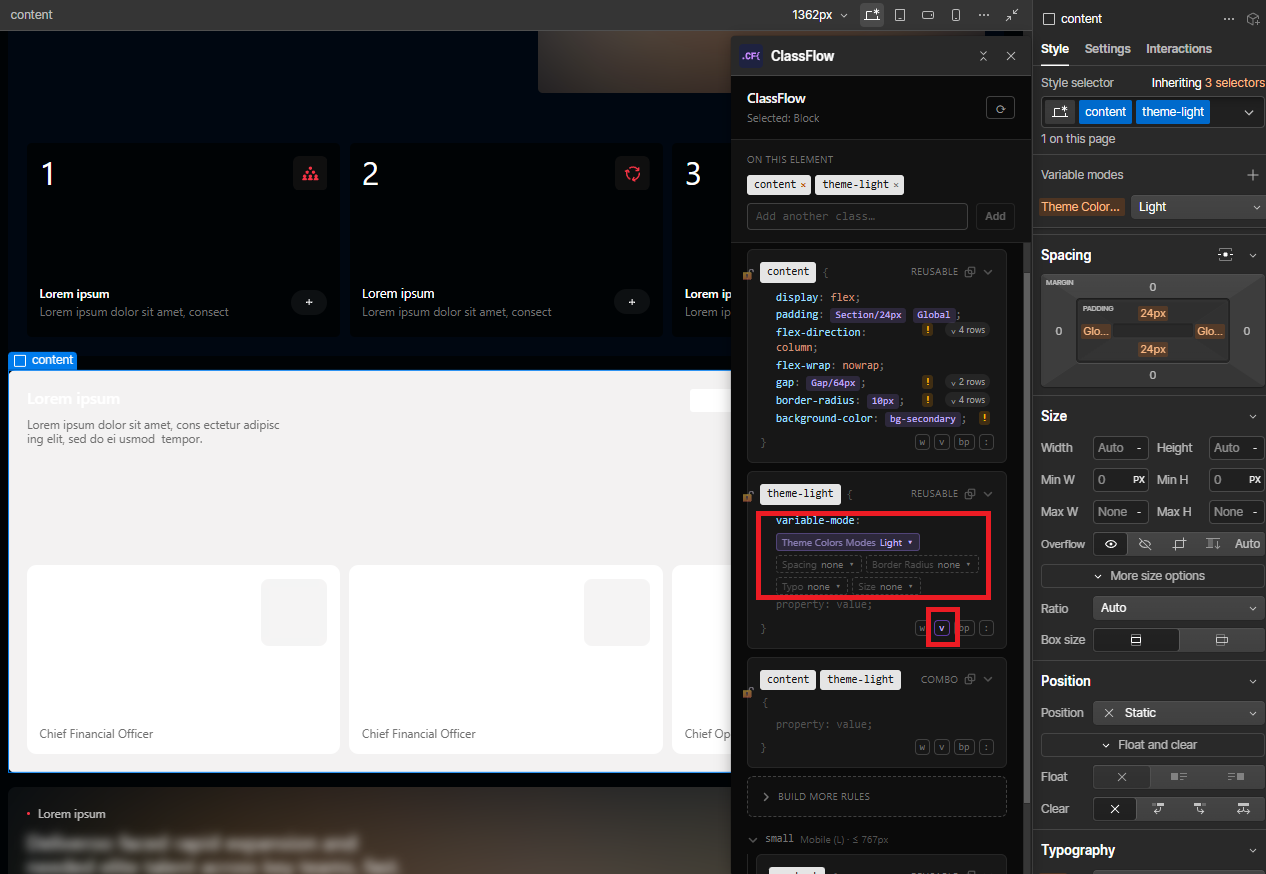Viewport: 1266px width, 874px height.
Task: Open the colon menu in theme-light rule
Action: (987, 628)
